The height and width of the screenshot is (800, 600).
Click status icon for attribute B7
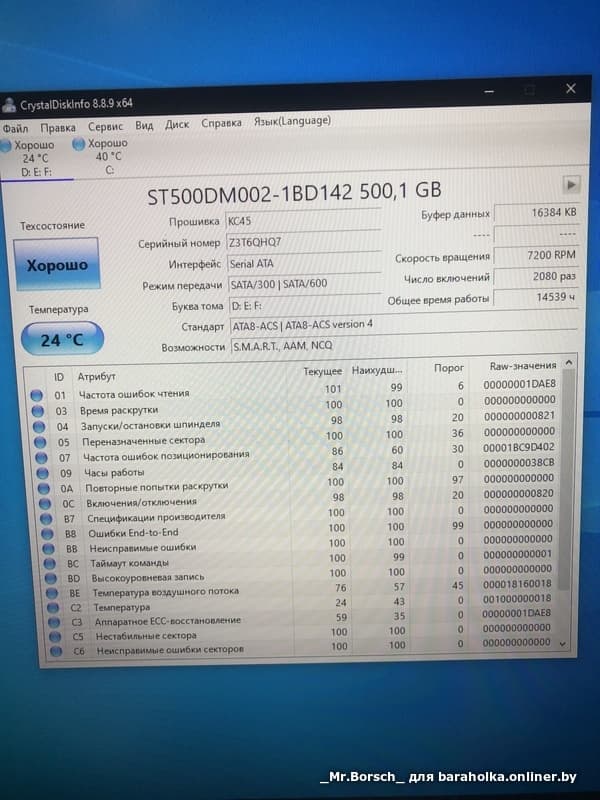tap(46, 519)
